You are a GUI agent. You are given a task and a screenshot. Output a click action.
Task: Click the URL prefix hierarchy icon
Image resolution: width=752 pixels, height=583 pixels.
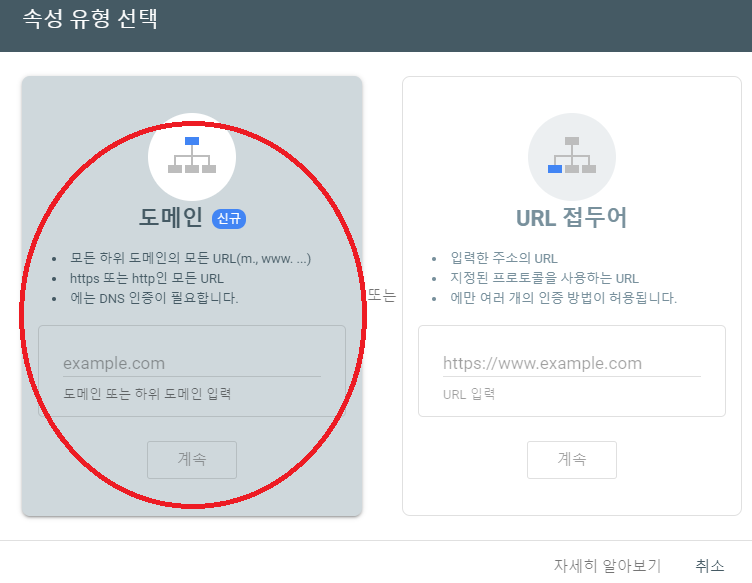coord(572,156)
